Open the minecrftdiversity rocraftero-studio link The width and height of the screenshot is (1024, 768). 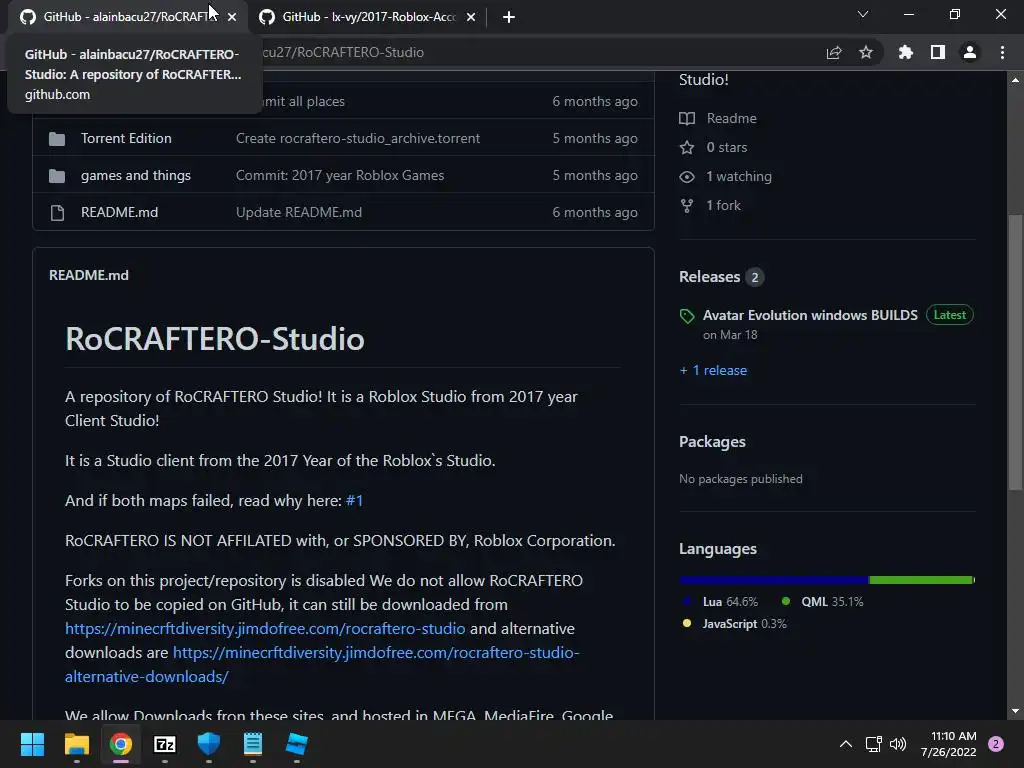coord(265,629)
